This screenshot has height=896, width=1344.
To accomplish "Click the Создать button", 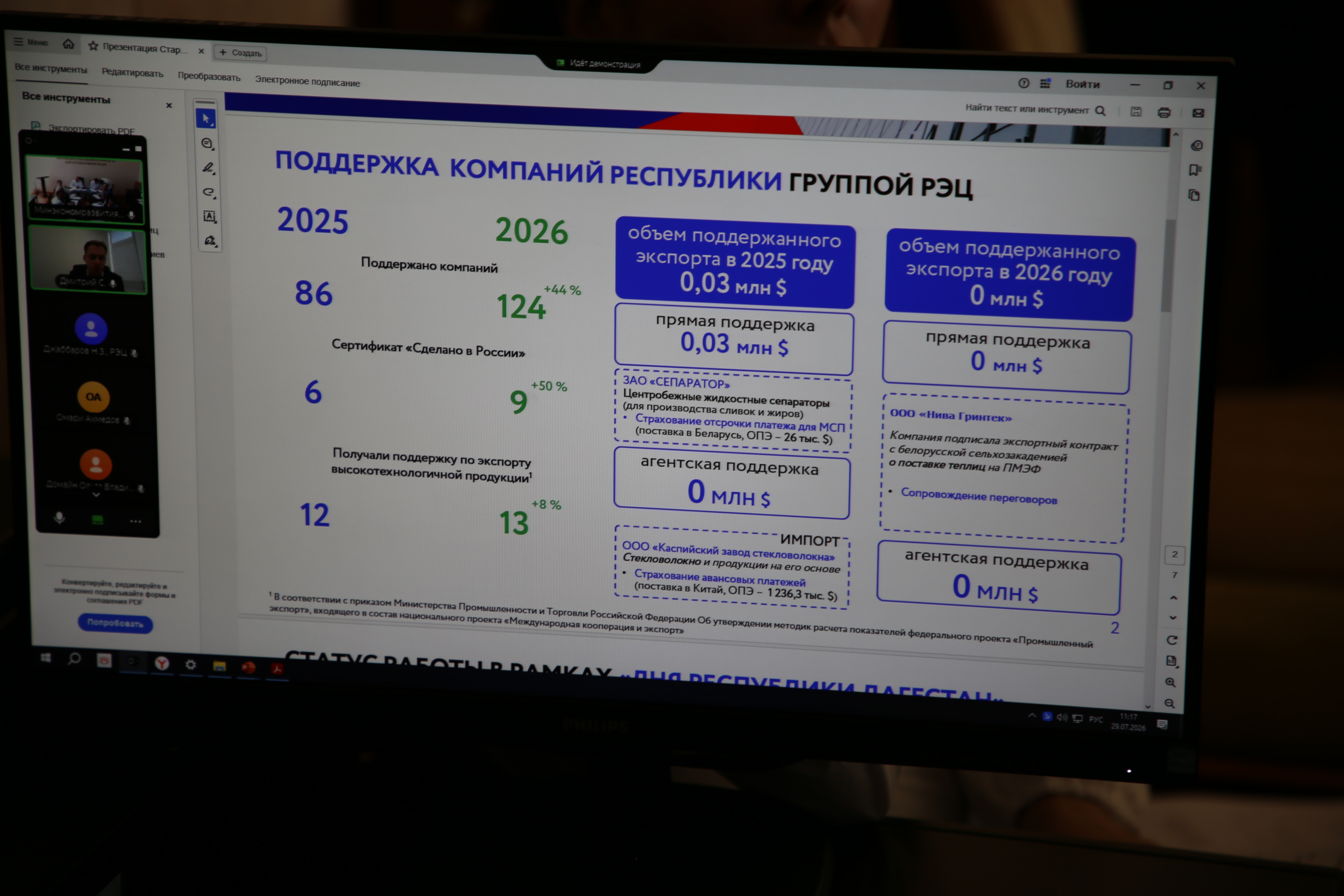I will click(240, 53).
